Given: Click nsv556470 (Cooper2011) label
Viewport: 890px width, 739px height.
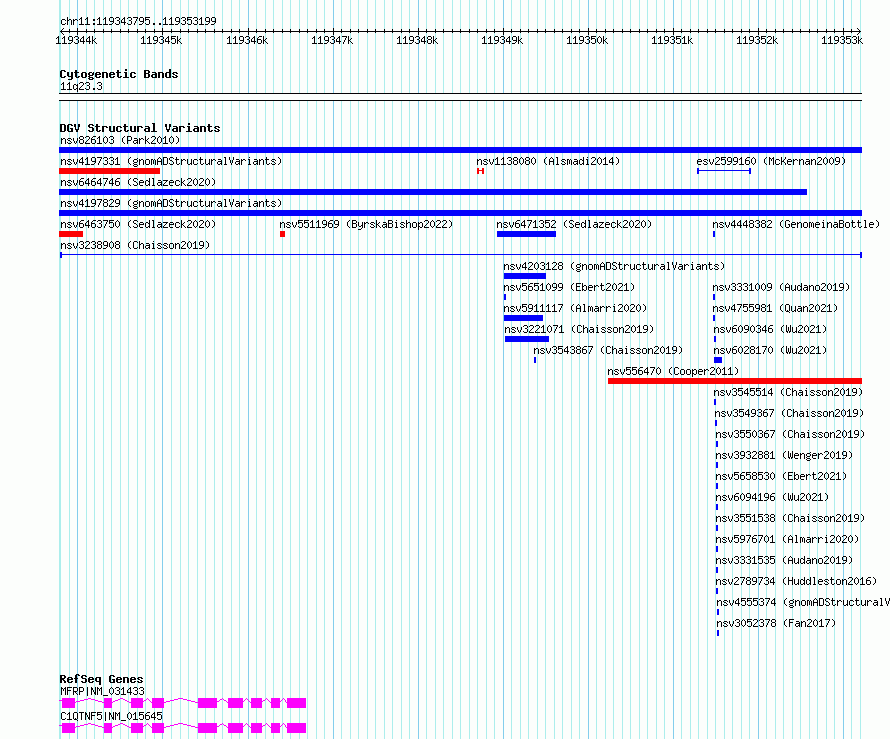Looking at the screenshot, I should tap(673, 371).
